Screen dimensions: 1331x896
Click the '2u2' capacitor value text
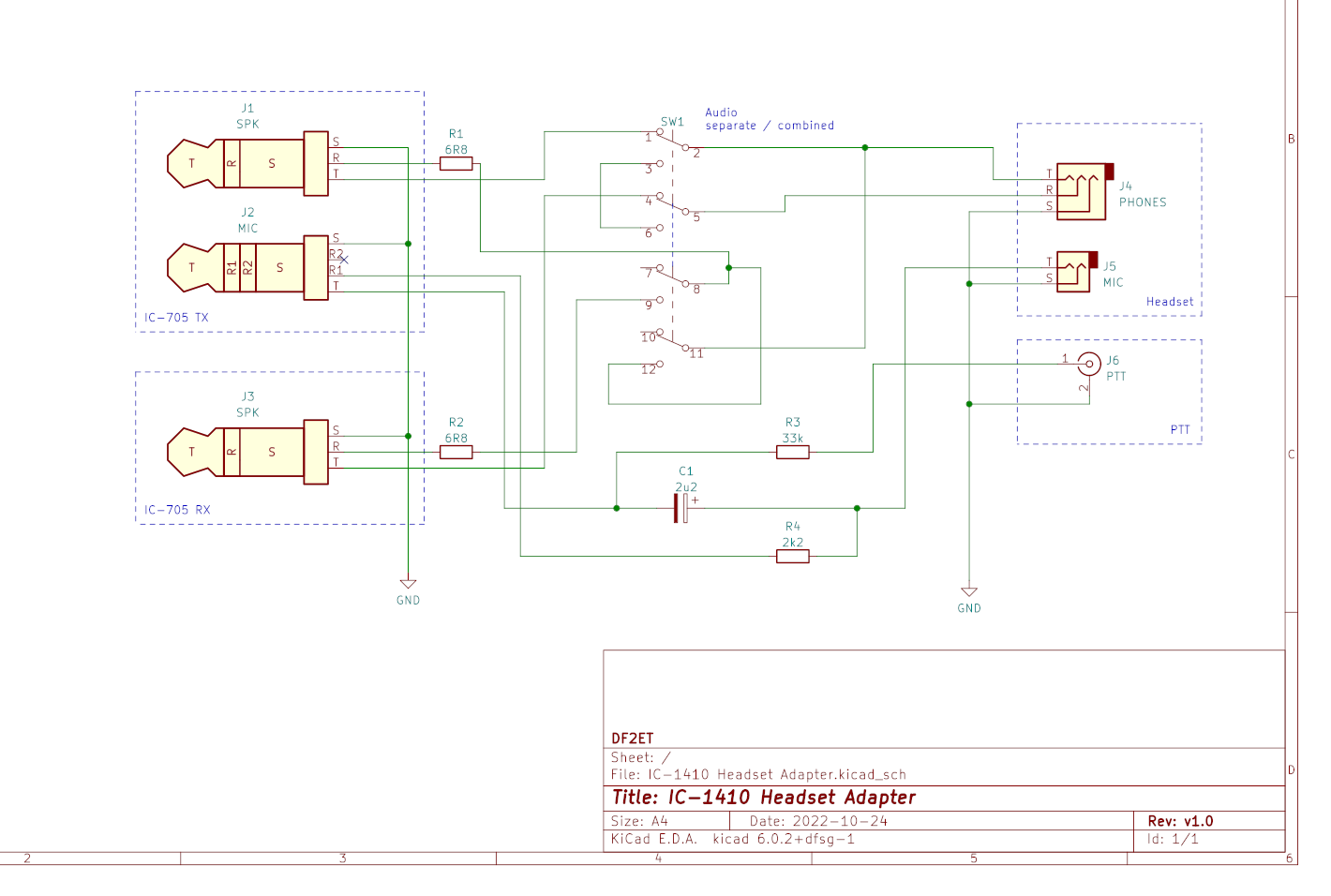pyautogui.click(x=686, y=487)
